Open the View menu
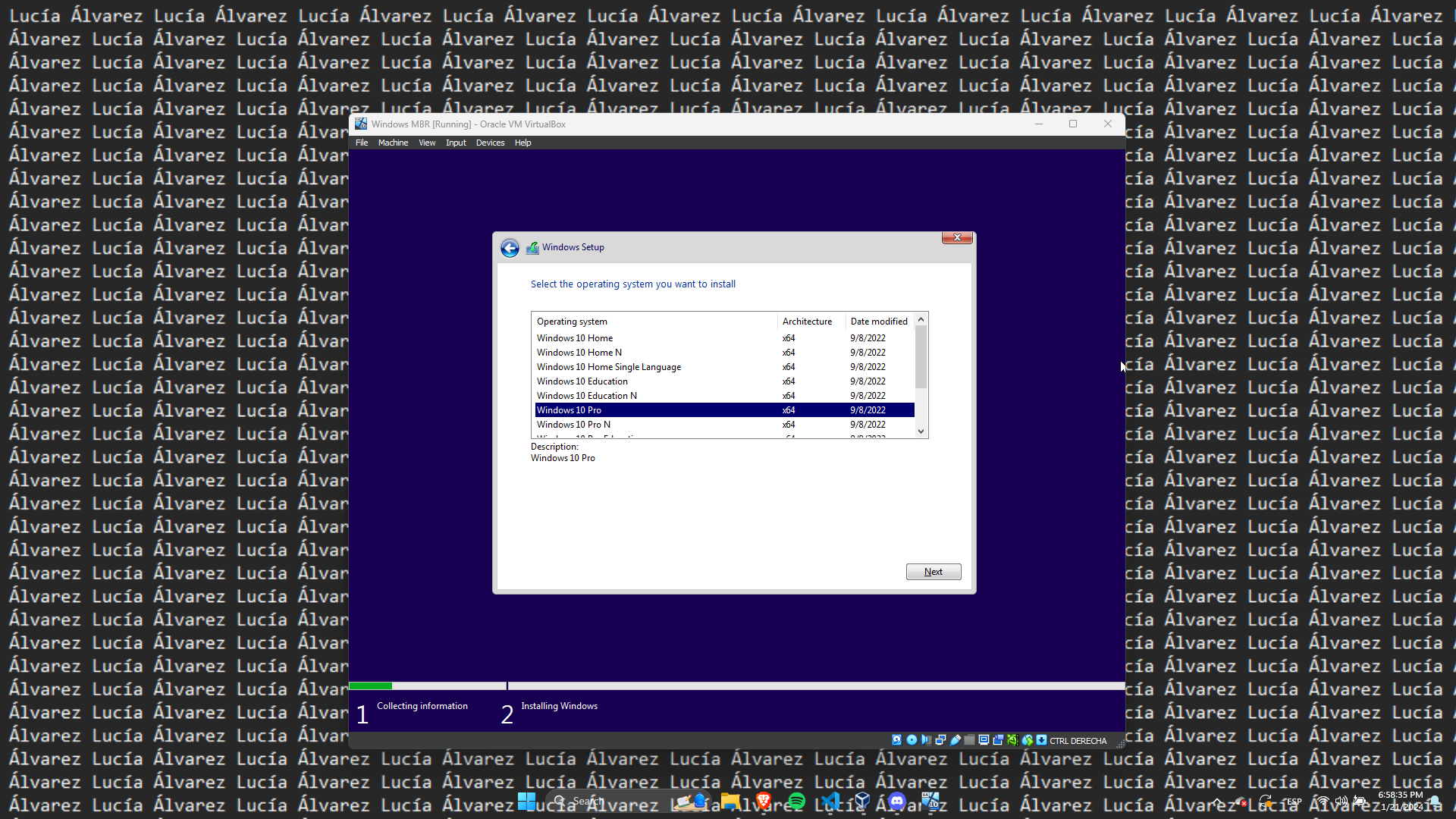This screenshot has width=1456, height=819. point(427,143)
